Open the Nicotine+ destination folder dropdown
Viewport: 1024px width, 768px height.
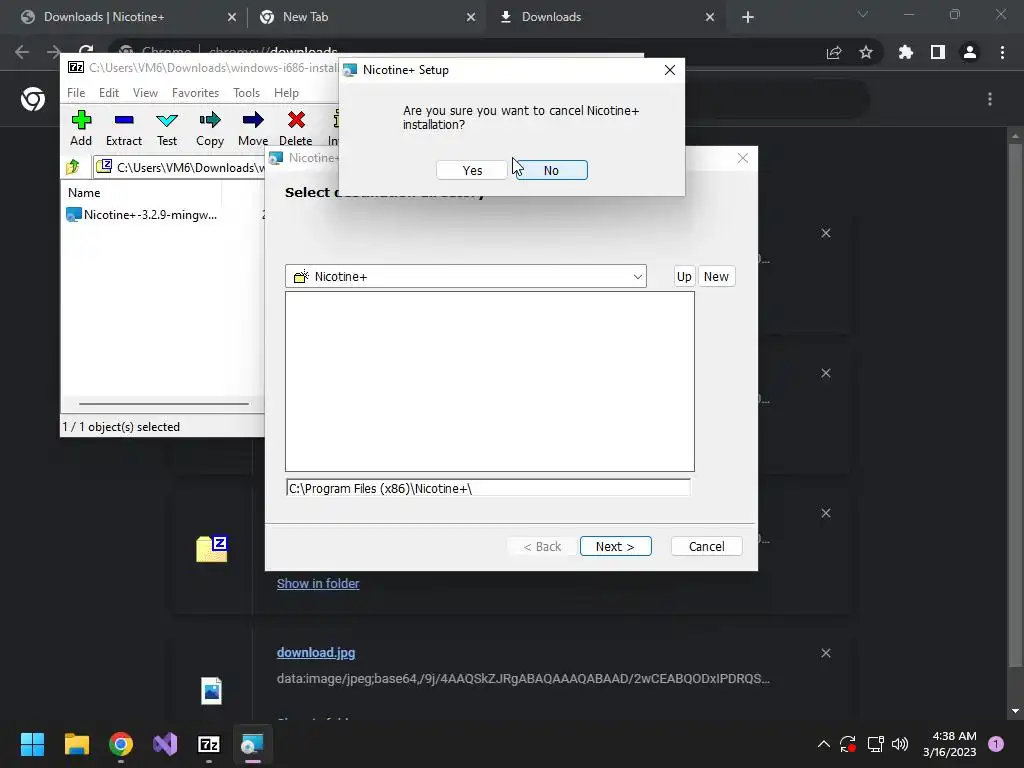pyautogui.click(x=466, y=276)
